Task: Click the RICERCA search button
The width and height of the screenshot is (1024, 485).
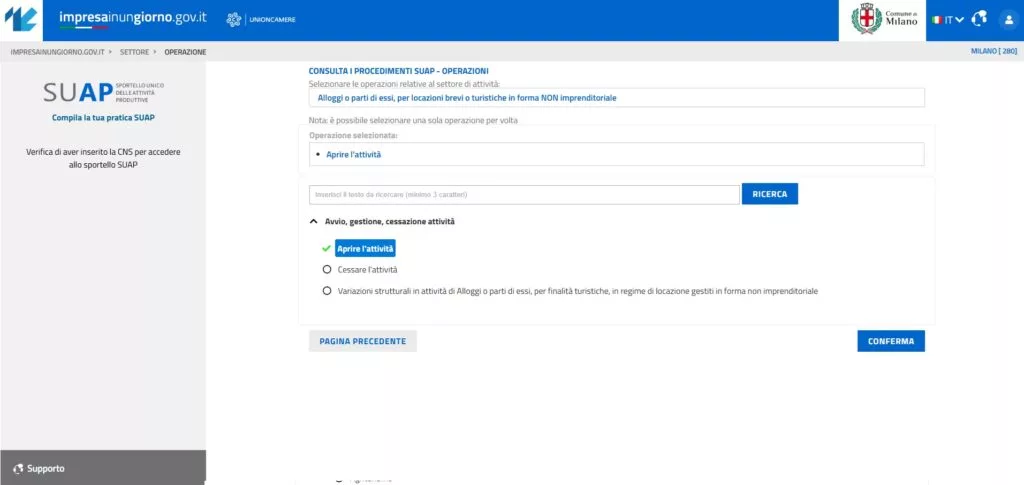Action: [769, 194]
